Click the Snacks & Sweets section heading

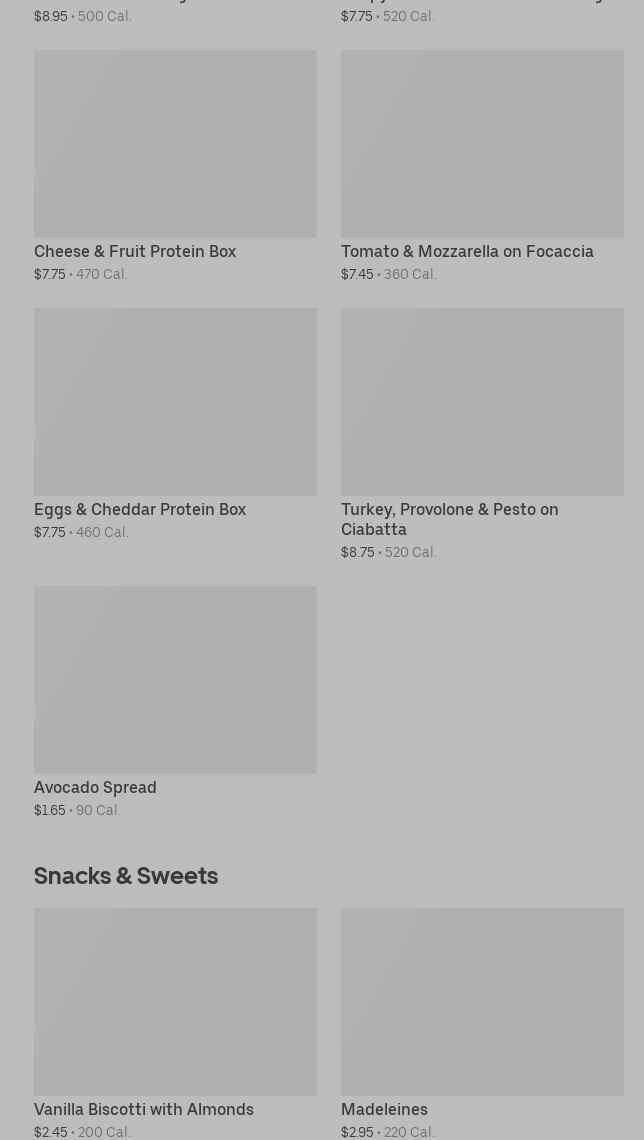[x=126, y=876]
